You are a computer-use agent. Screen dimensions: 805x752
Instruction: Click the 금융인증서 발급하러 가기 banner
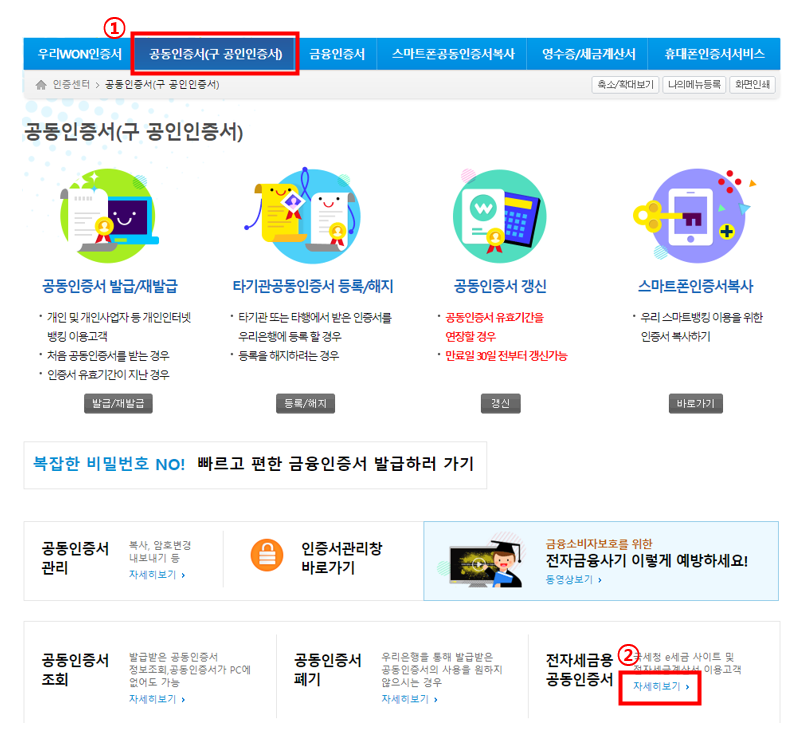pyautogui.click(x=255, y=465)
